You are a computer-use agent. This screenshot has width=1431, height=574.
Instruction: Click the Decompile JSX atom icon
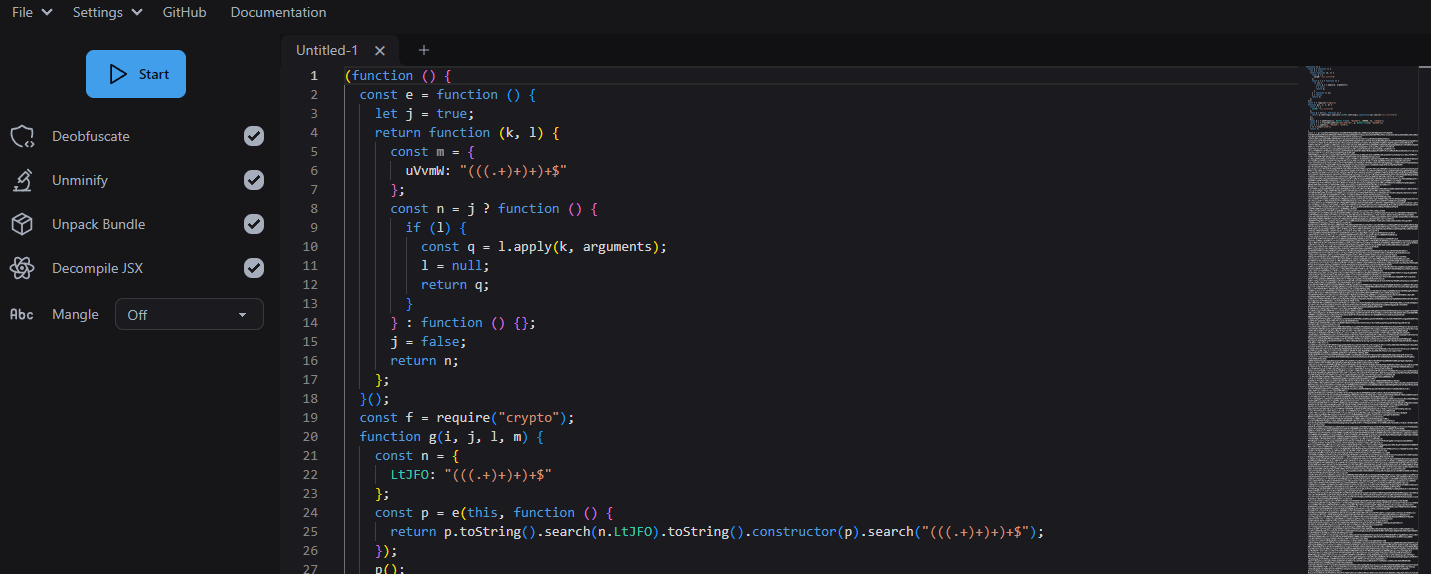coord(22,269)
